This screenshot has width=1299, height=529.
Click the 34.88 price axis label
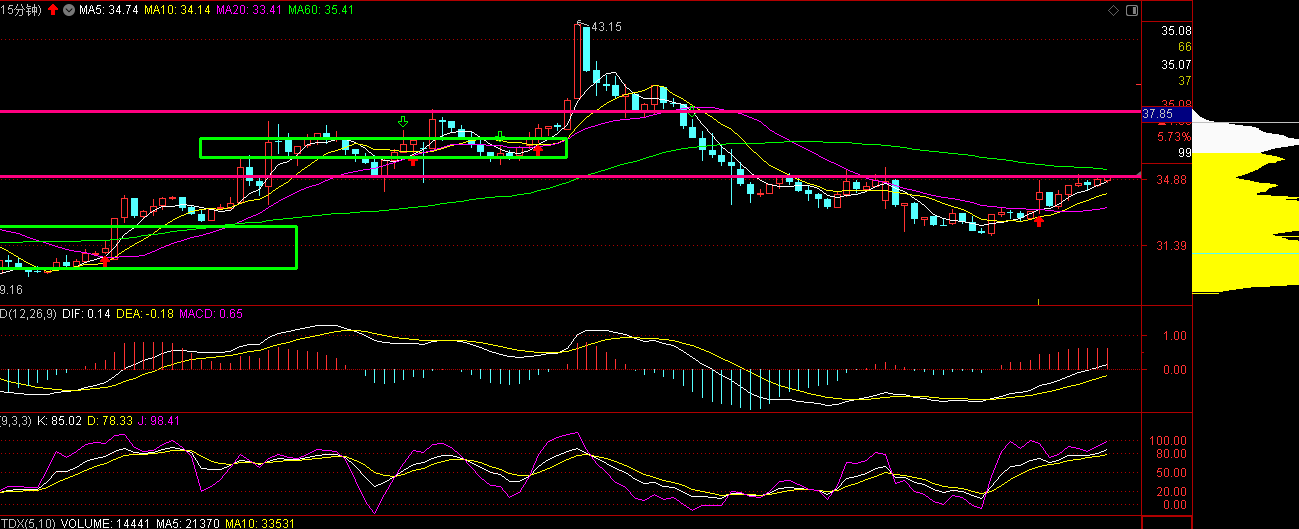coord(1173,180)
